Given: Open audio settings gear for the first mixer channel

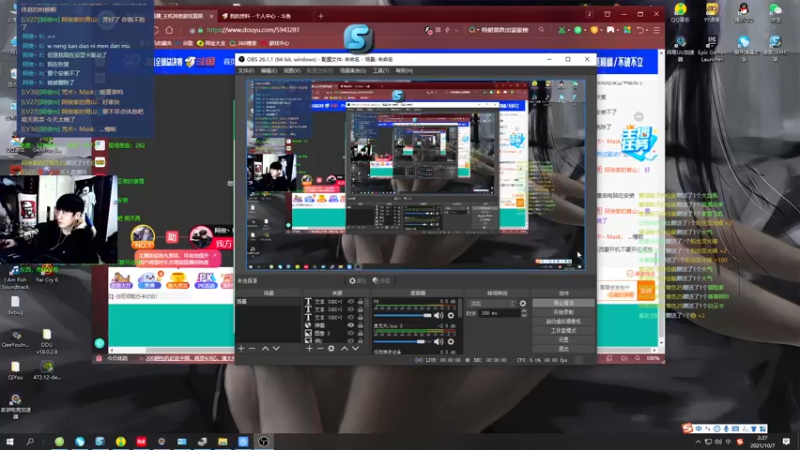Looking at the screenshot, I should click(x=451, y=316).
